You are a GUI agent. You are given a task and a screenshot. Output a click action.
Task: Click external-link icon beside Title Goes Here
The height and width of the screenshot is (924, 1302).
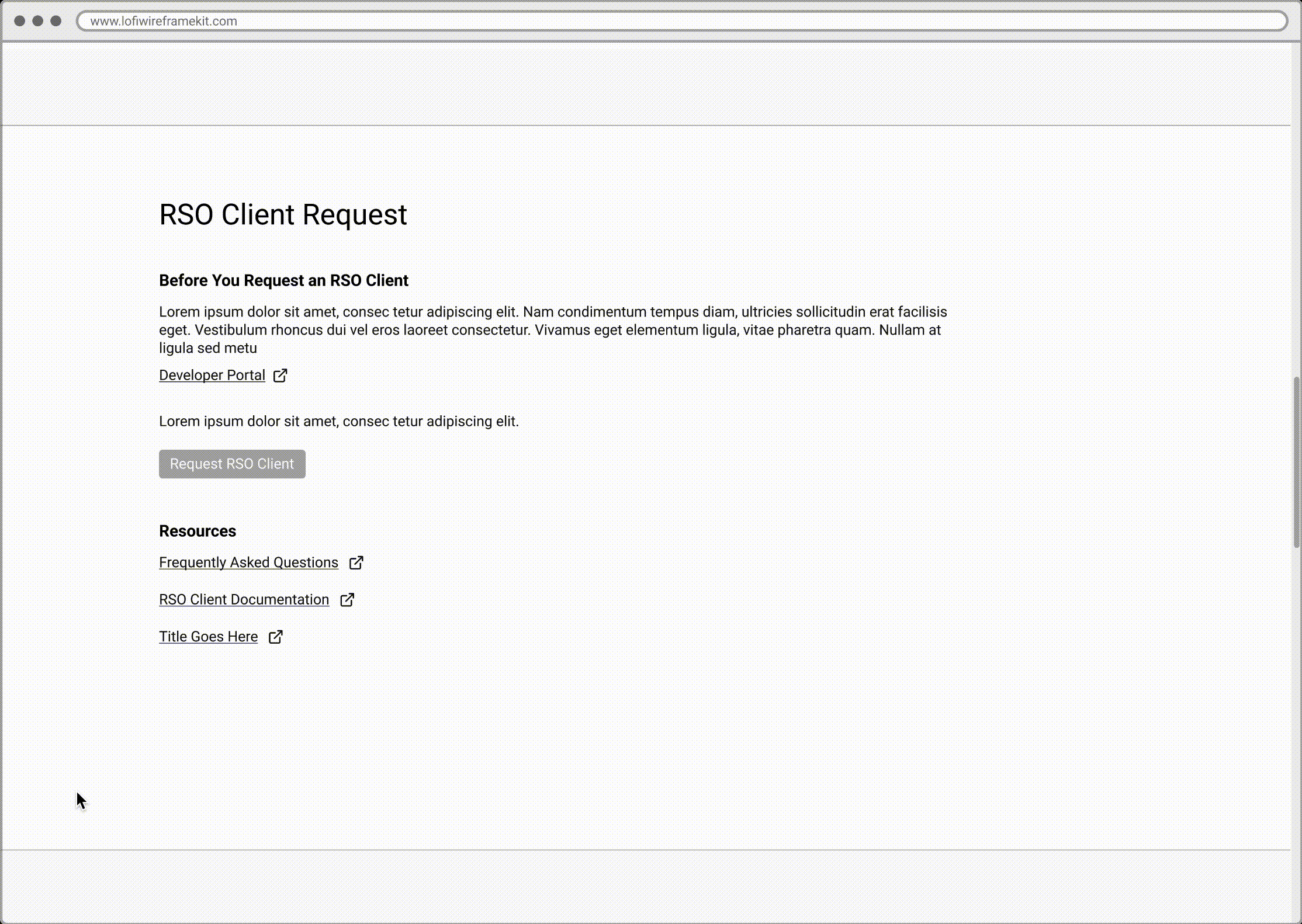coord(275,637)
